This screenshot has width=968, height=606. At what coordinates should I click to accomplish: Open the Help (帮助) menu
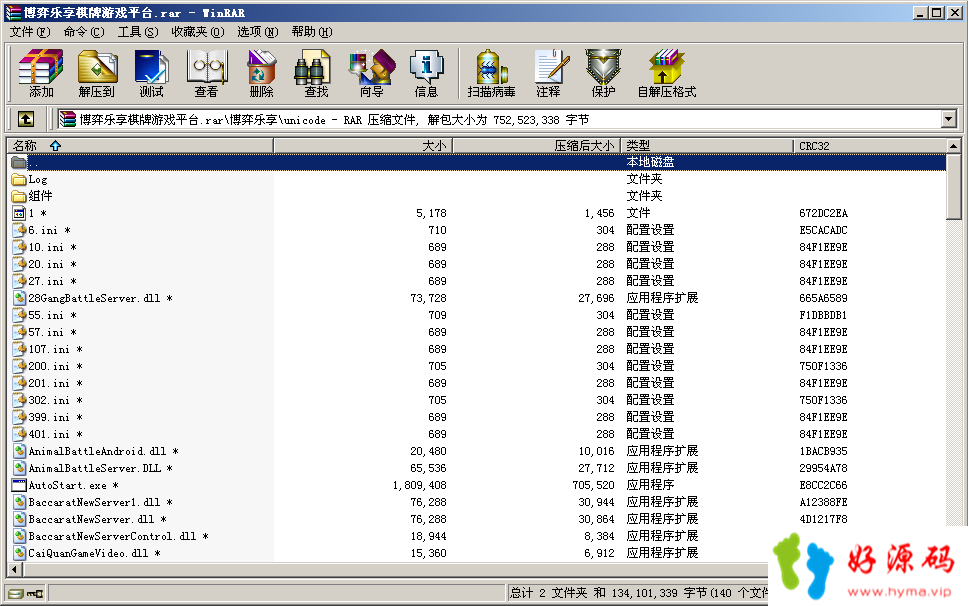[312, 31]
